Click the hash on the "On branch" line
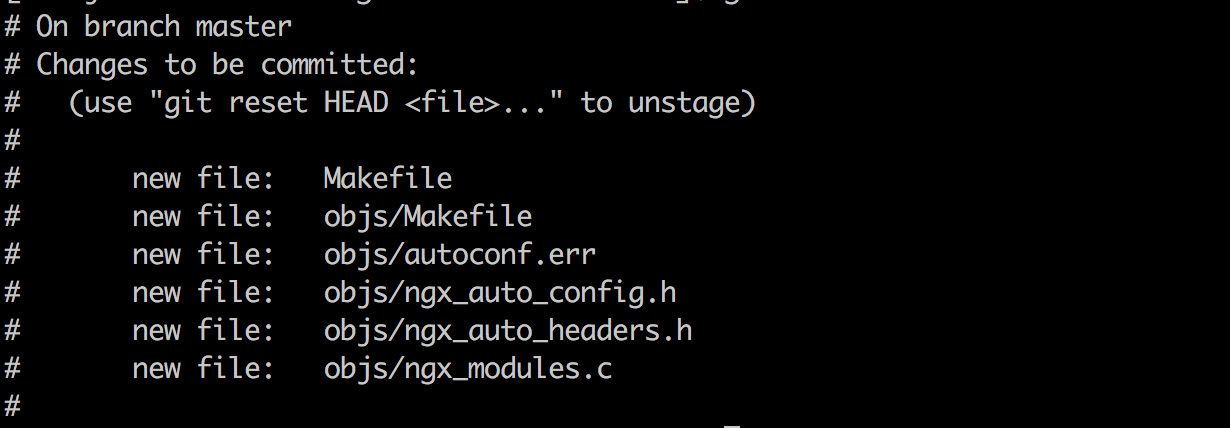Screen dimensions: 1230x428 (x=12, y=26)
